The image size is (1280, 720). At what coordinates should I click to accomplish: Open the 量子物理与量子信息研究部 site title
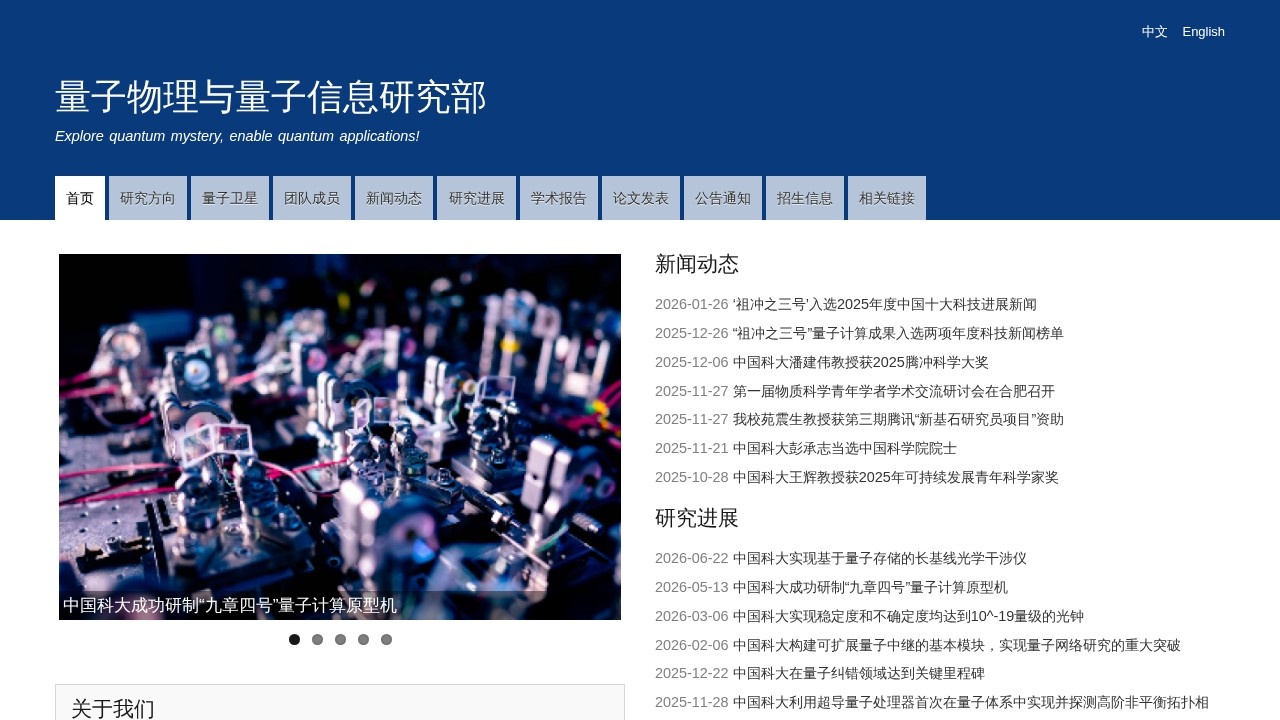(271, 97)
